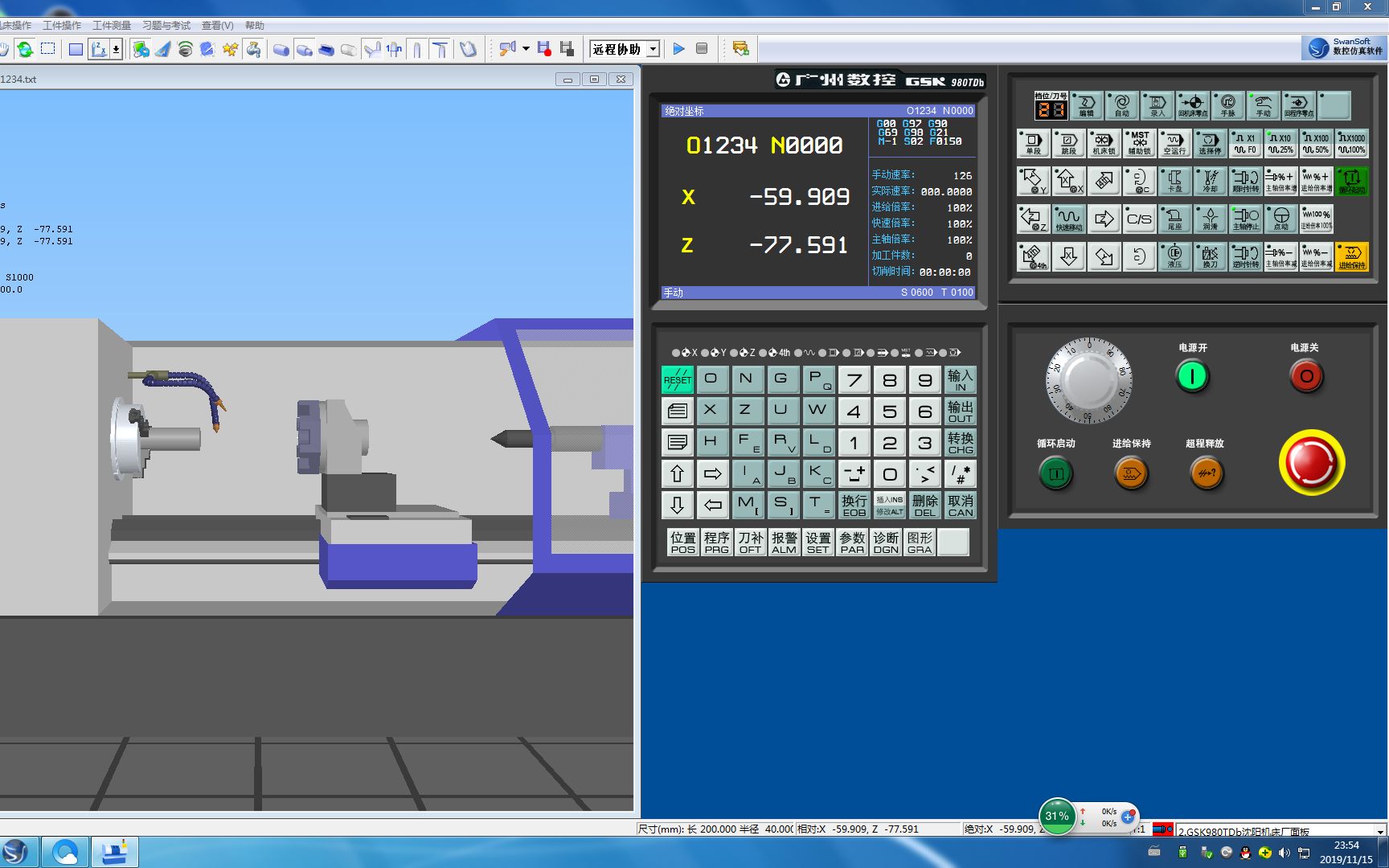1389x868 pixels.
Task: Click the 换刀 tool change key
Action: click(x=1210, y=256)
